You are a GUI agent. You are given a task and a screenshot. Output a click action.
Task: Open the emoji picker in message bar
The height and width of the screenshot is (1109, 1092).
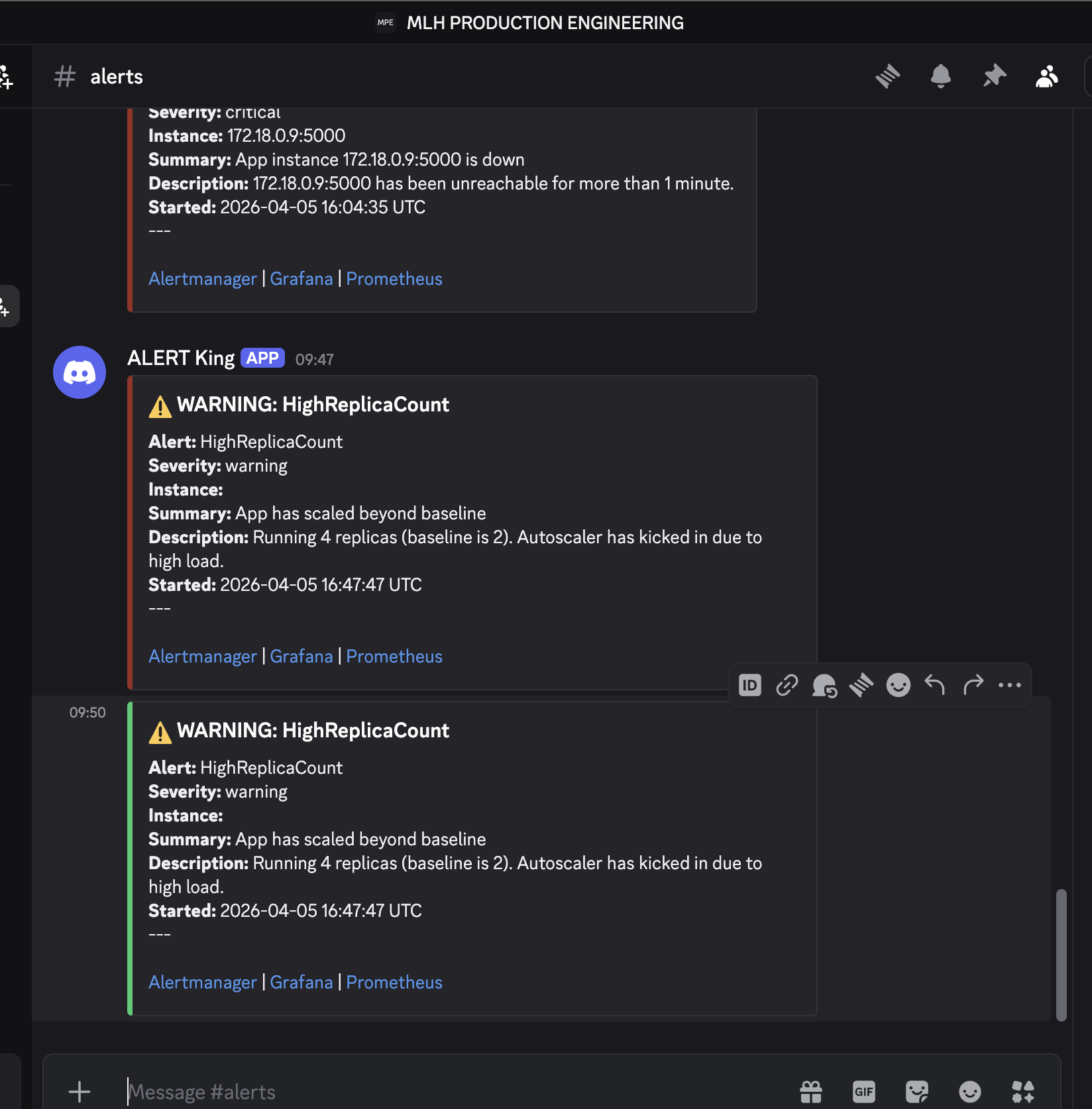[x=970, y=1092]
